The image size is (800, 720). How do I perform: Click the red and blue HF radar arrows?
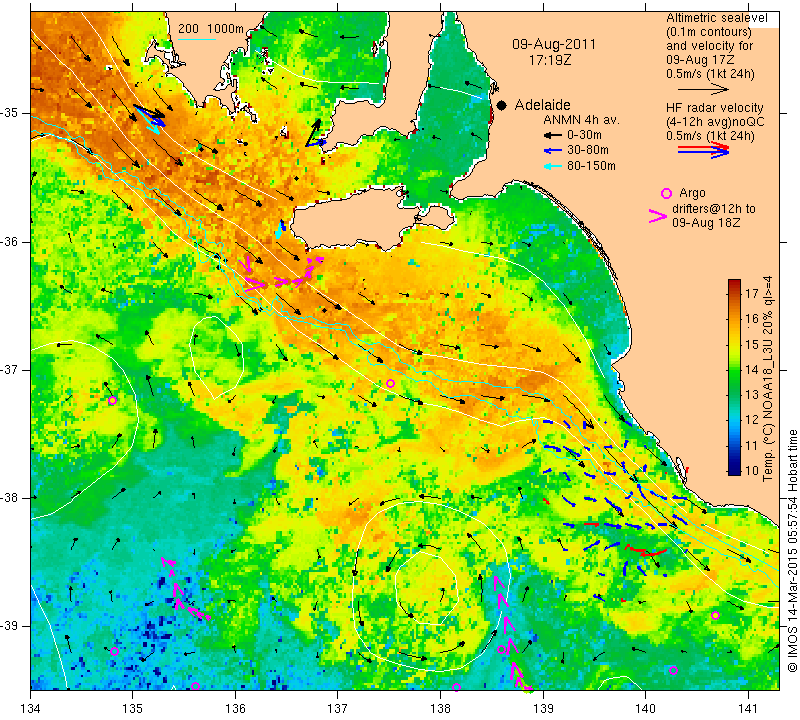[703, 150]
